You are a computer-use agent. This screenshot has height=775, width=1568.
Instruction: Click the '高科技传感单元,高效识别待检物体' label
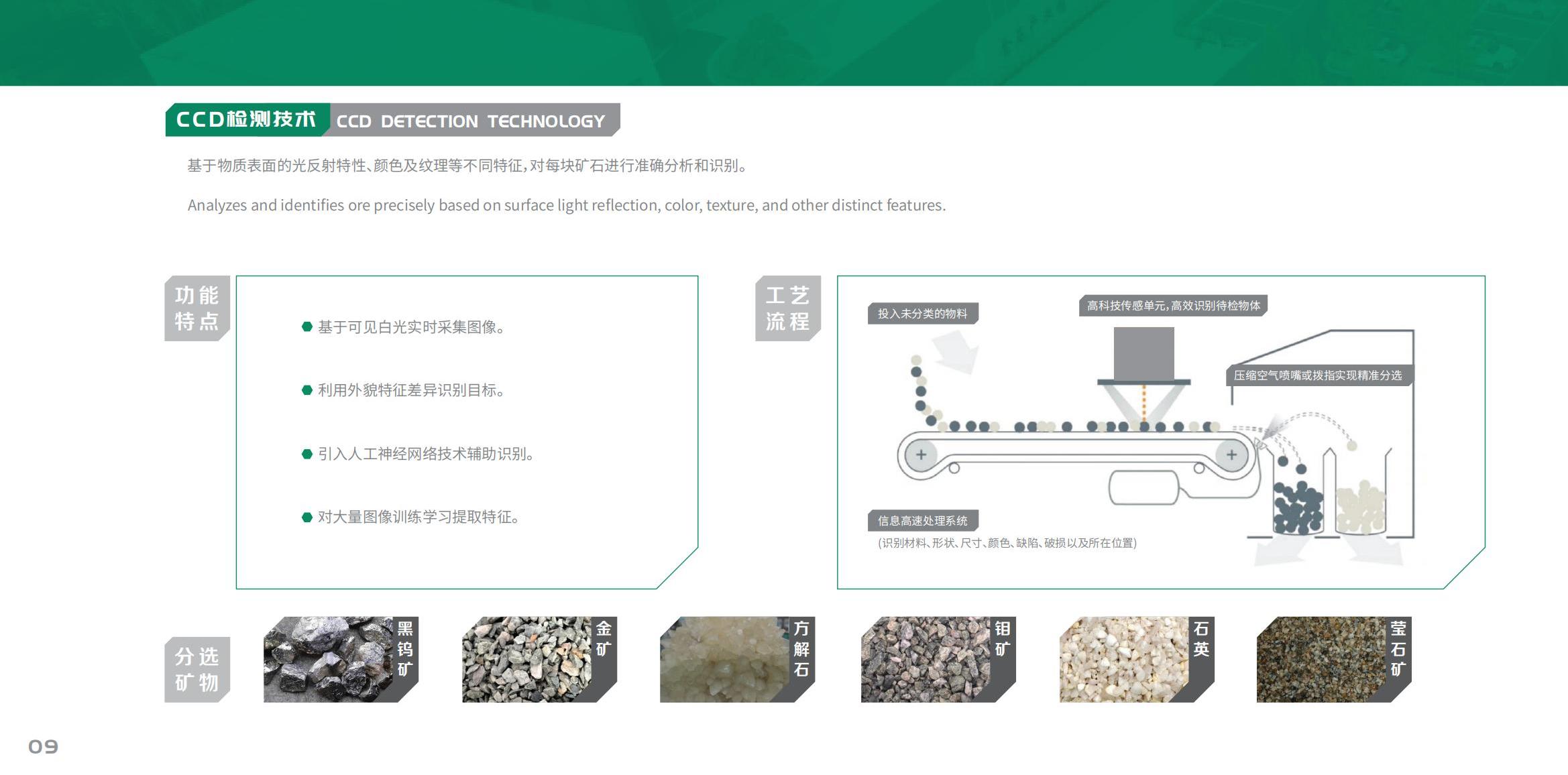click(x=1174, y=306)
